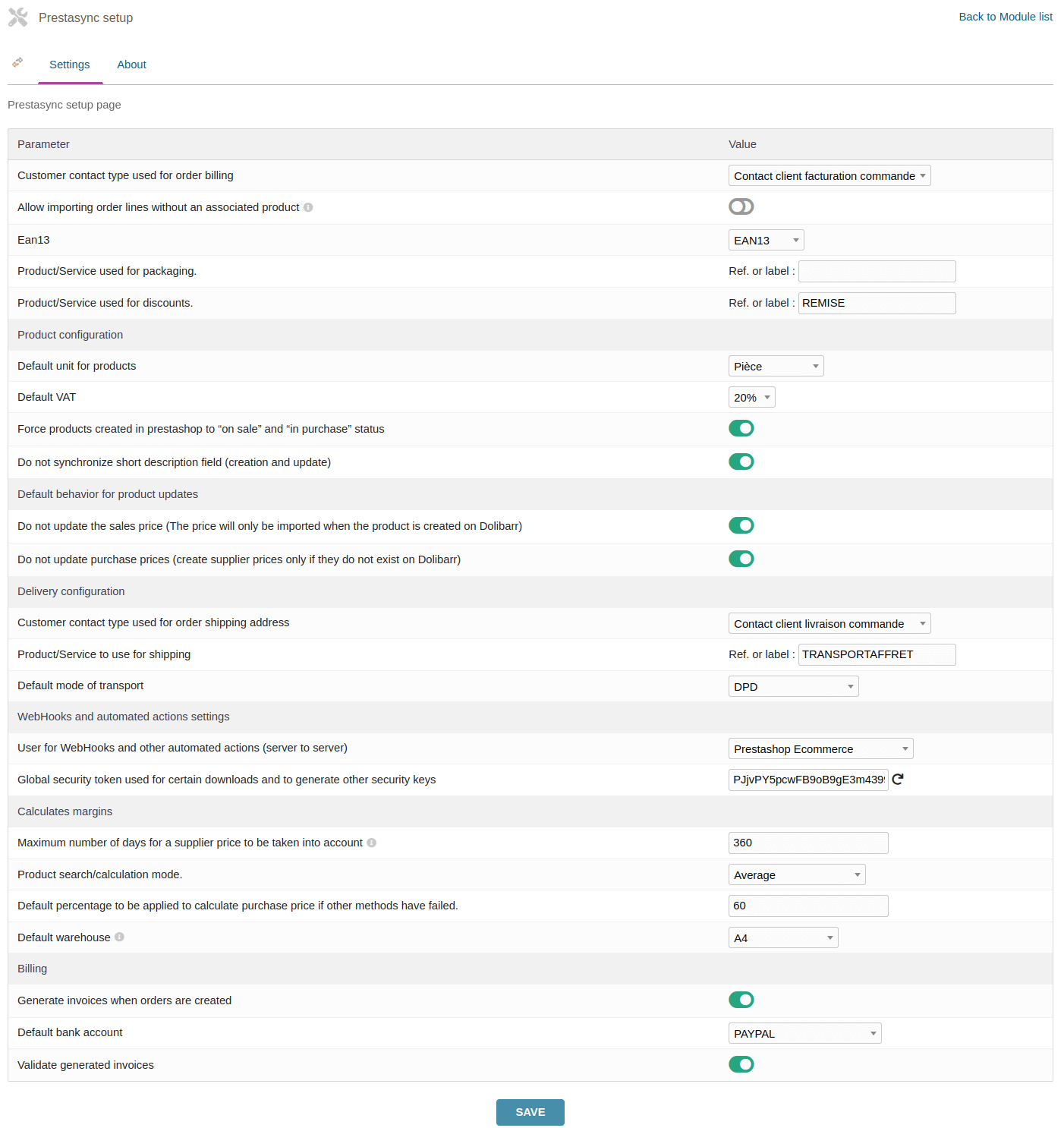The image size is (1064, 1128).
Task: Regenerate the global security token
Action: tap(898, 780)
